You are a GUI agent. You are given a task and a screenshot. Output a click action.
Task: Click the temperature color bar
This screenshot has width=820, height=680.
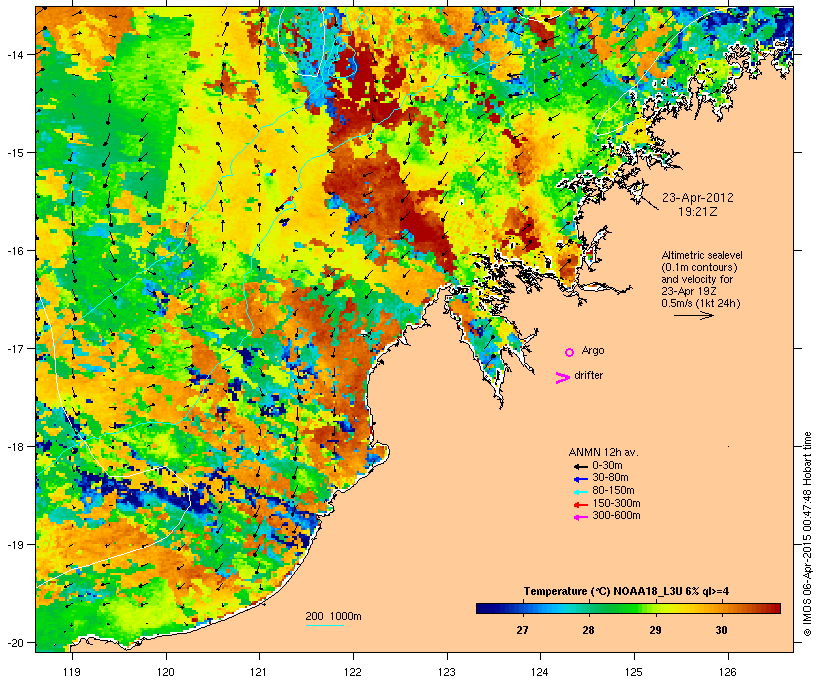628,608
